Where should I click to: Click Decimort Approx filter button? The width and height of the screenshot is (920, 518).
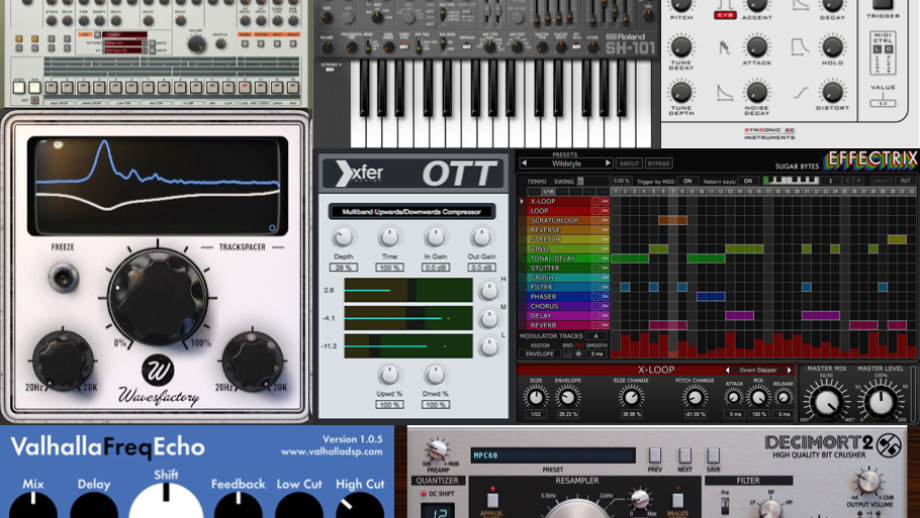[x=492, y=500]
